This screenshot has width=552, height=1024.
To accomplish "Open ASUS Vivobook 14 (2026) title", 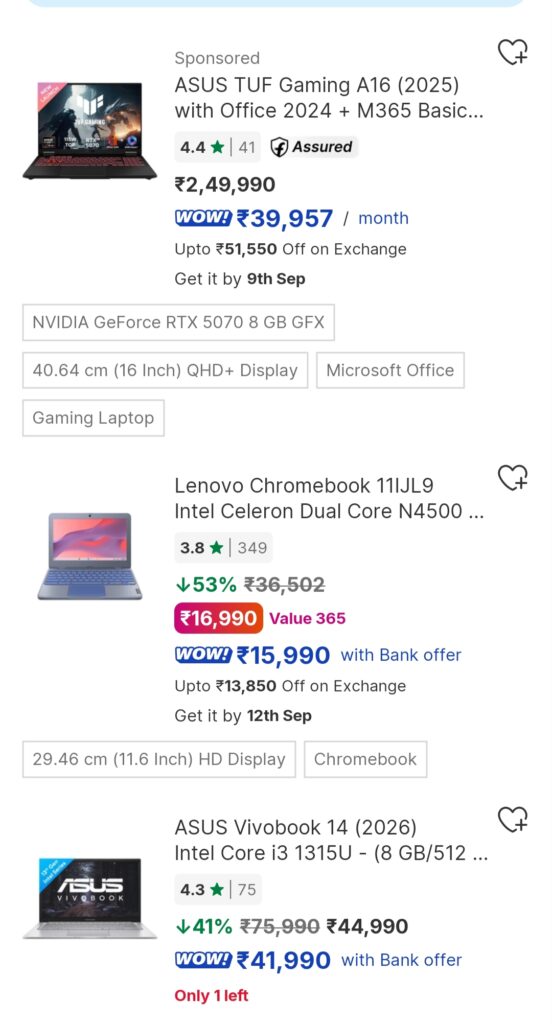I will (x=331, y=840).
